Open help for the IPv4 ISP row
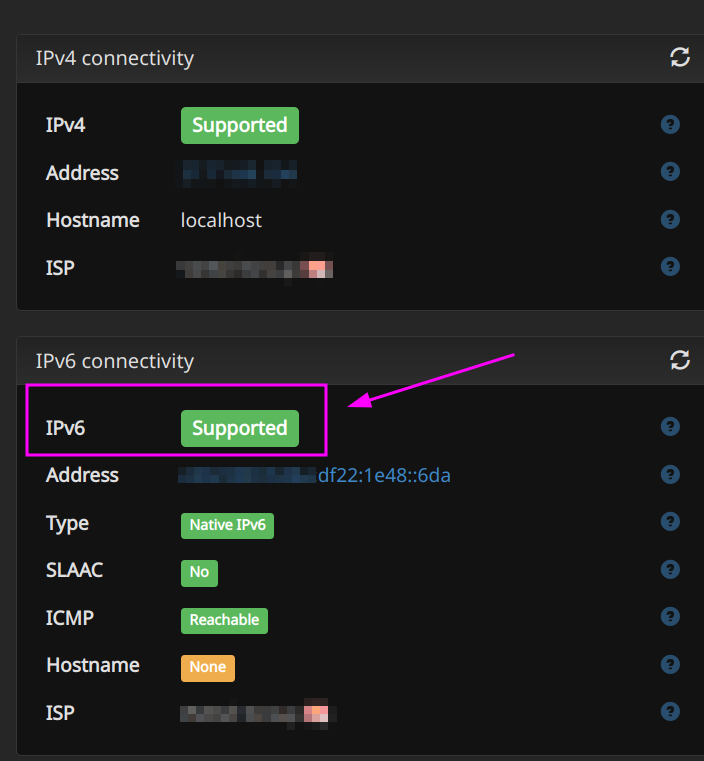Image resolution: width=704 pixels, height=761 pixels. pyautogui.click(x=671, y=267)
